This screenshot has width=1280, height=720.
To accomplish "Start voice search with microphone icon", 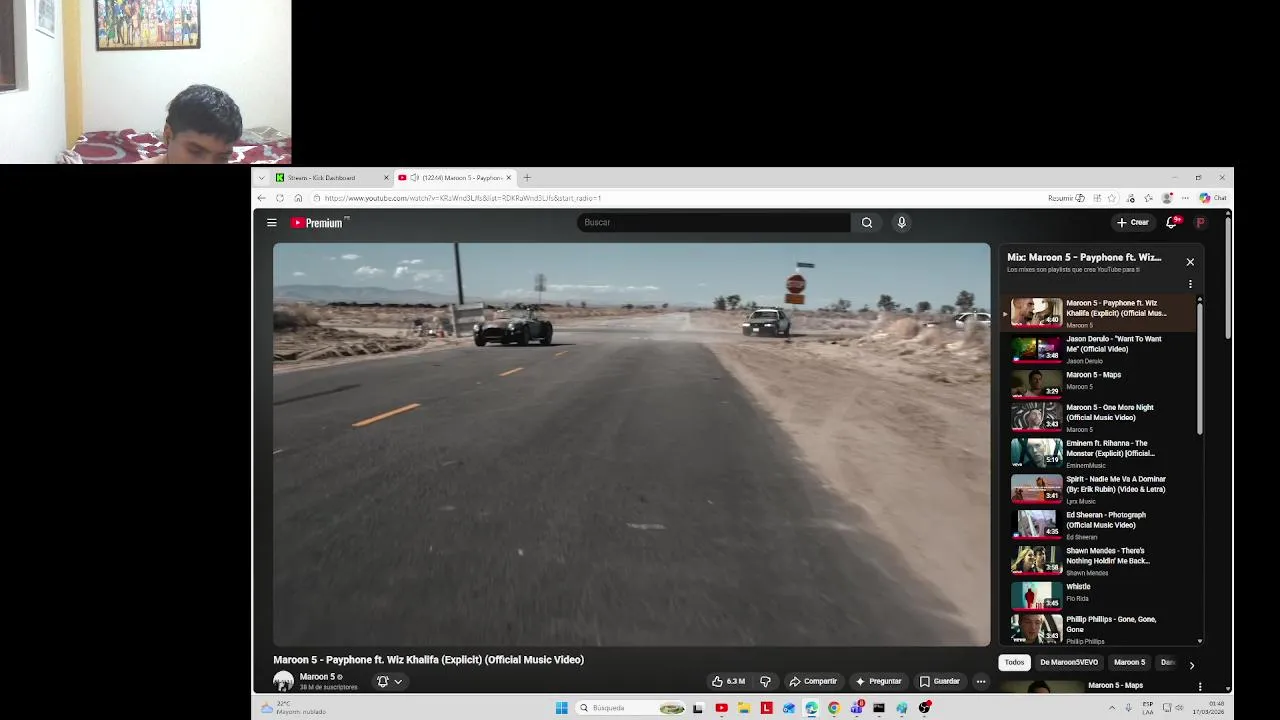I will tap(901, 222).
